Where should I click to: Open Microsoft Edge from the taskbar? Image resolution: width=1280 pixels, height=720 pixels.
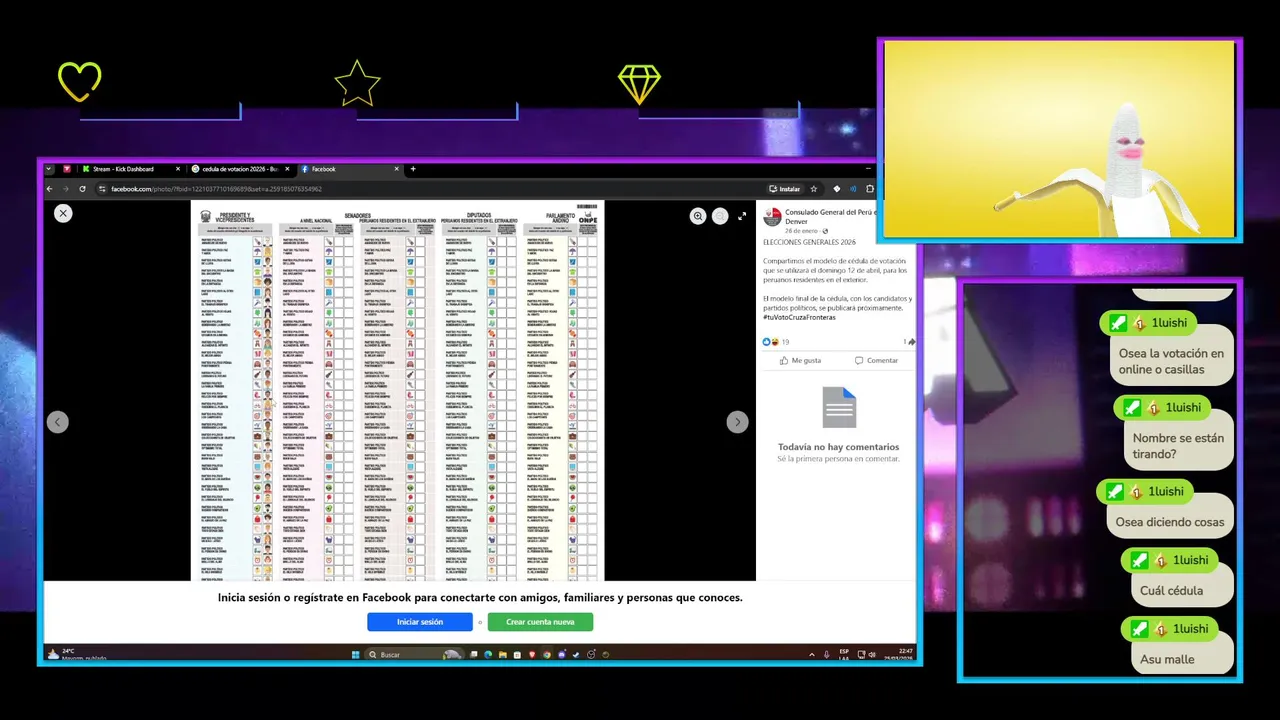click(x=487, y=655)
